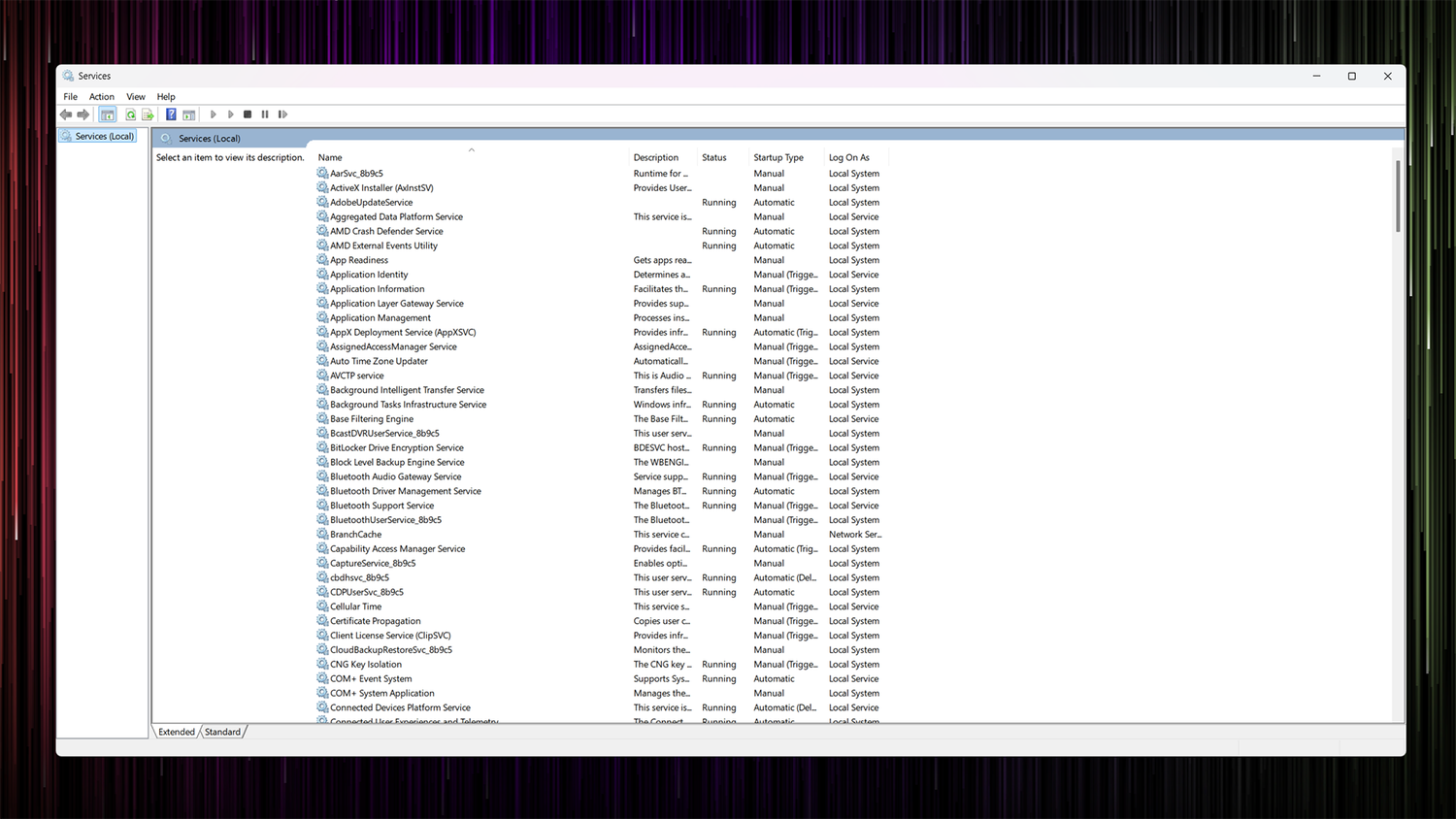The image size is (1456, 819).
Task: Click the Export List toolbar icon
Action: 149,115
